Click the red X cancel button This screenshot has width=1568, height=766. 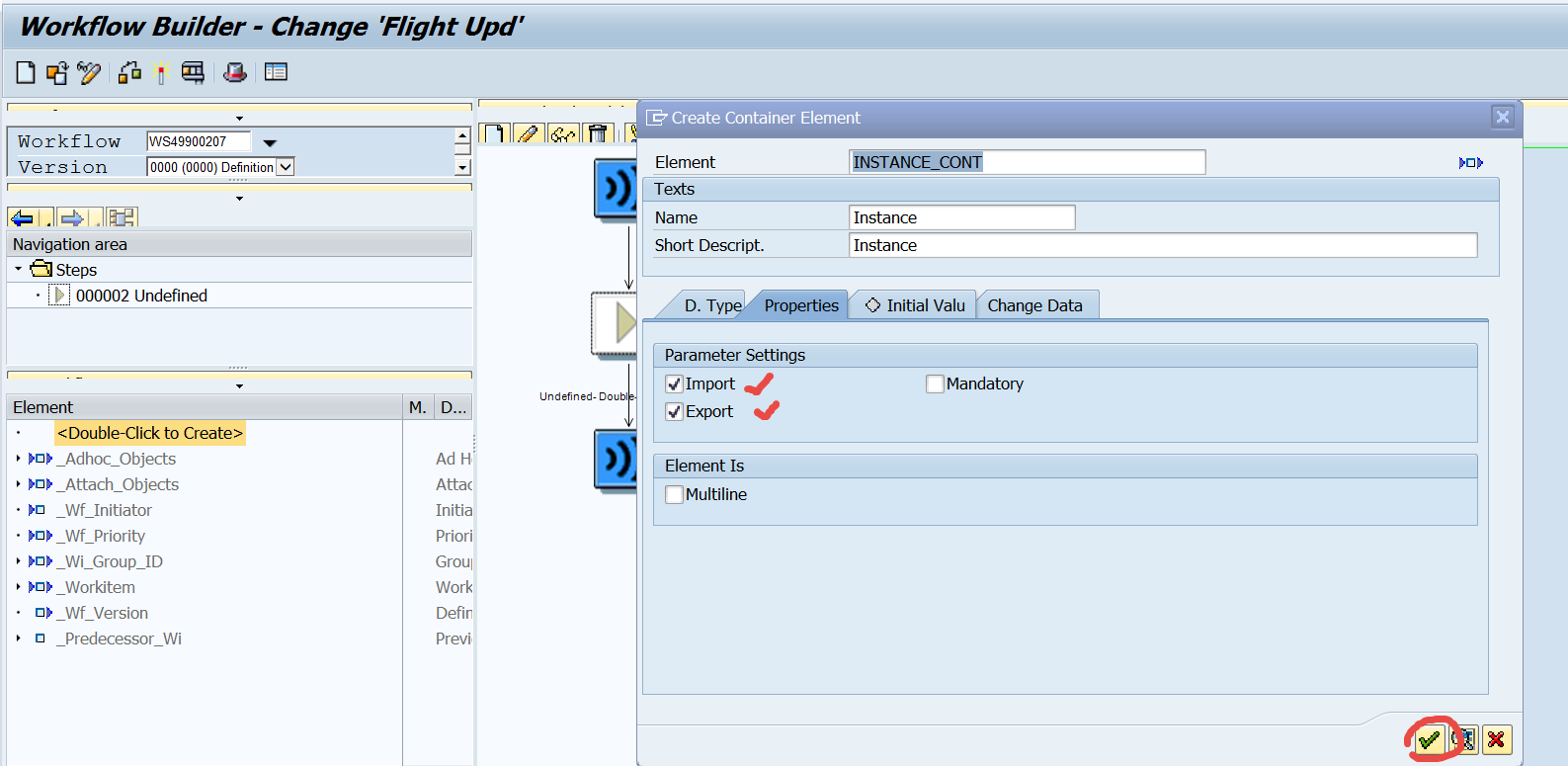tap(1496, 739)
